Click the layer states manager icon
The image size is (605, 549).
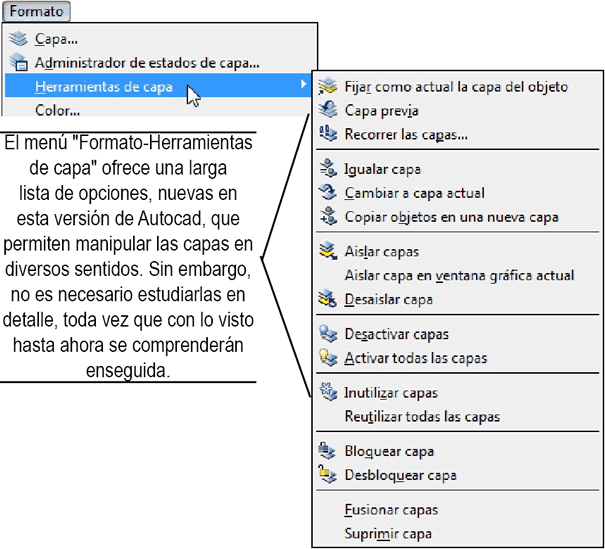coord(19,62)
